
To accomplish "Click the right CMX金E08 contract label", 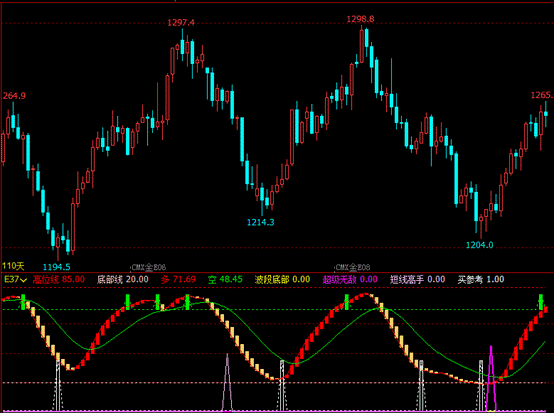I will click(x=353, y=267).
